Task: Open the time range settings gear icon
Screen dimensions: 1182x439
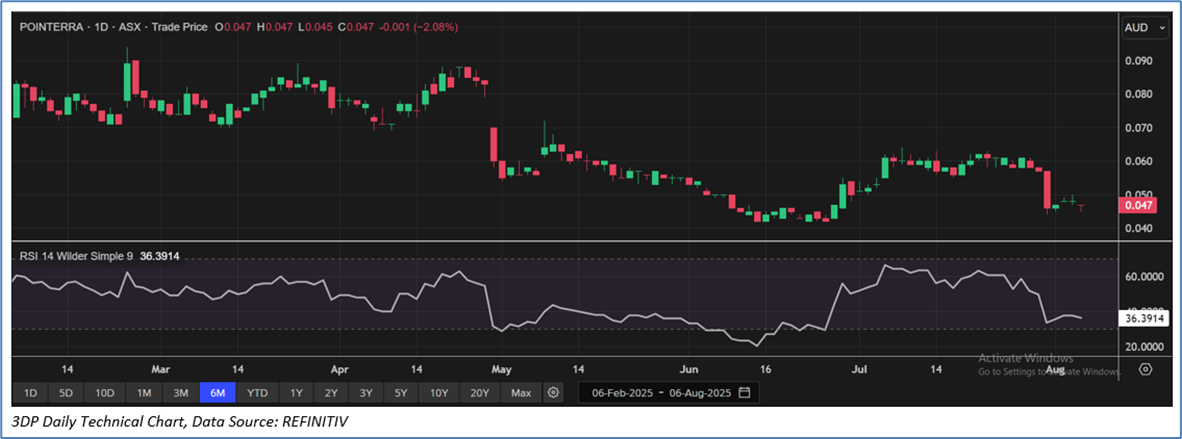Action: 554,392
